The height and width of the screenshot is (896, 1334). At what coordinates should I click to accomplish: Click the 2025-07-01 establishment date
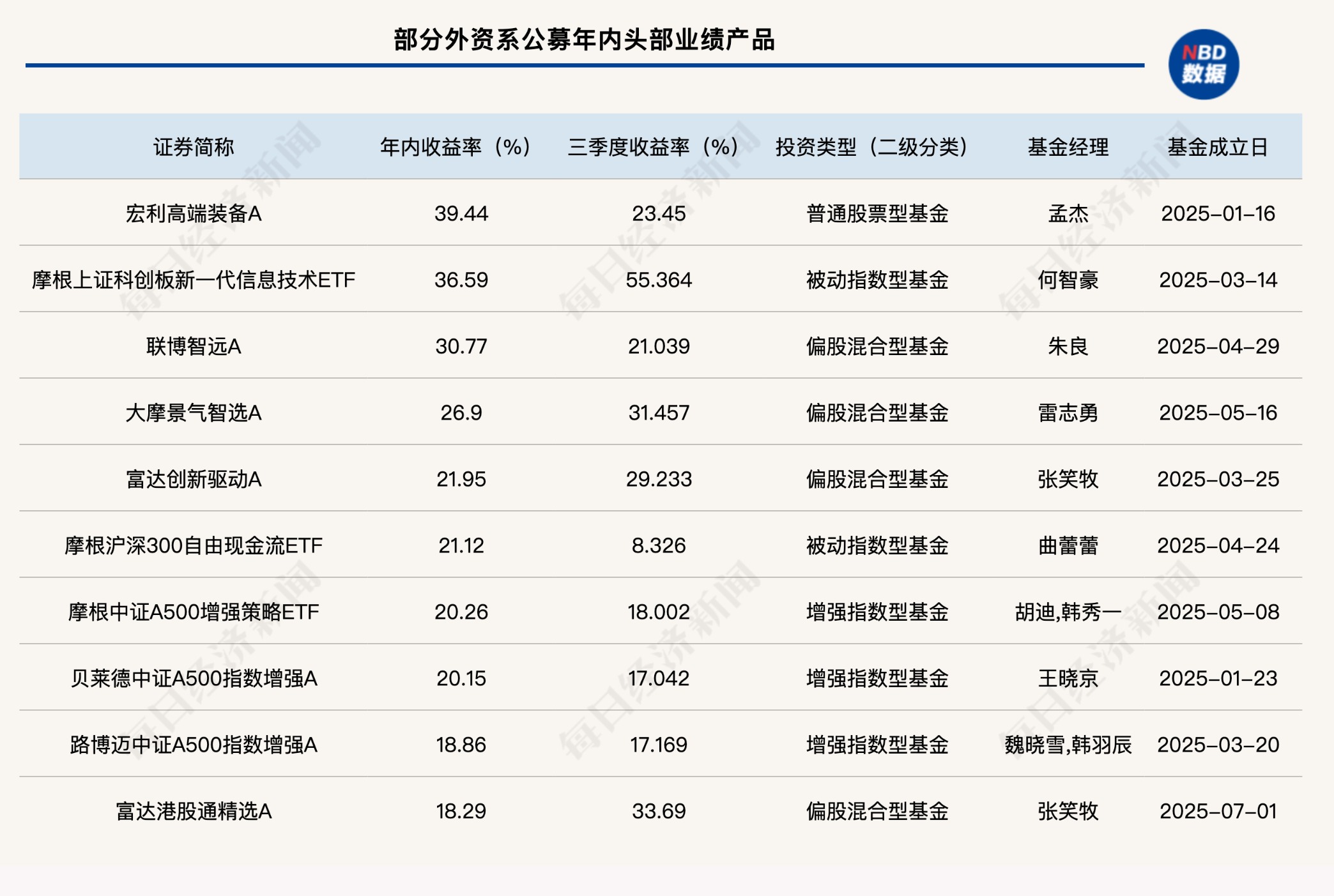[1218, 811]
